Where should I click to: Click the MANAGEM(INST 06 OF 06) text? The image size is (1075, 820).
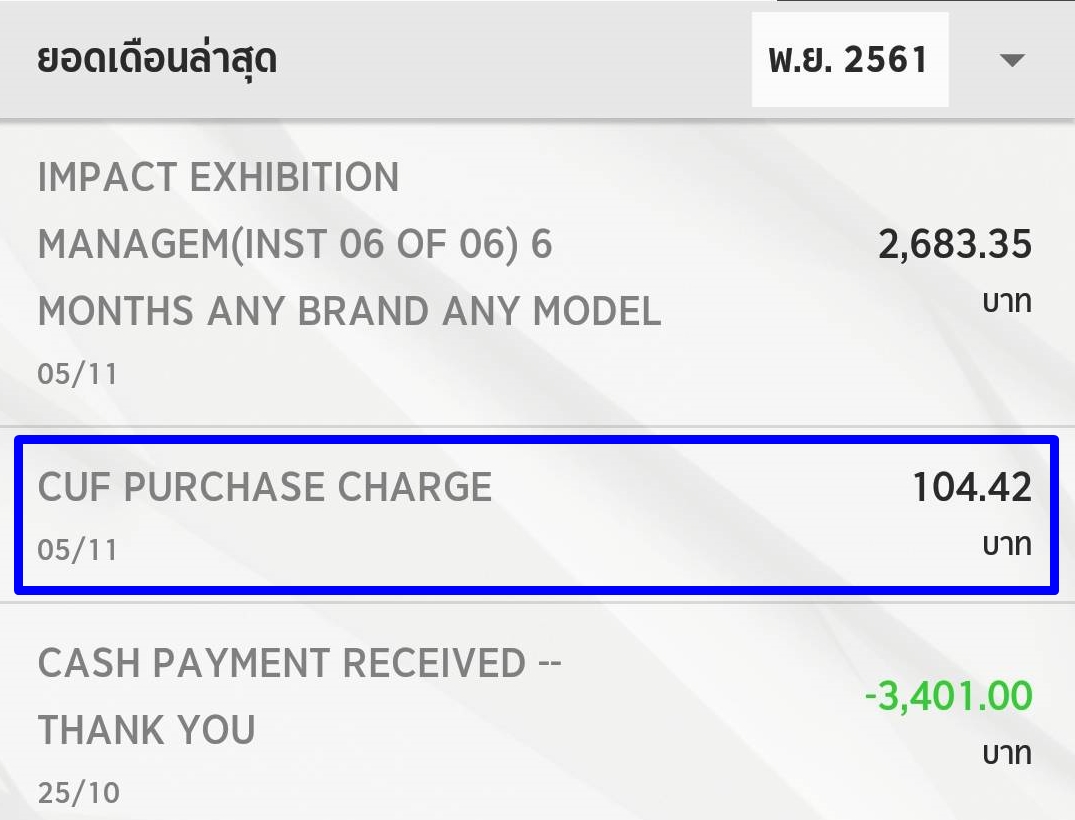294,245
